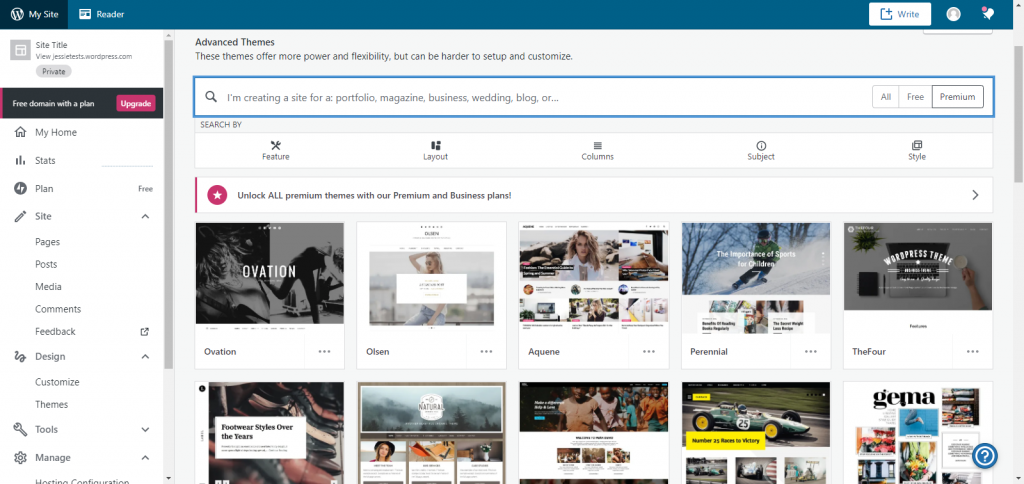Click the sidebar vertical scrollbar

coord(169,204)
